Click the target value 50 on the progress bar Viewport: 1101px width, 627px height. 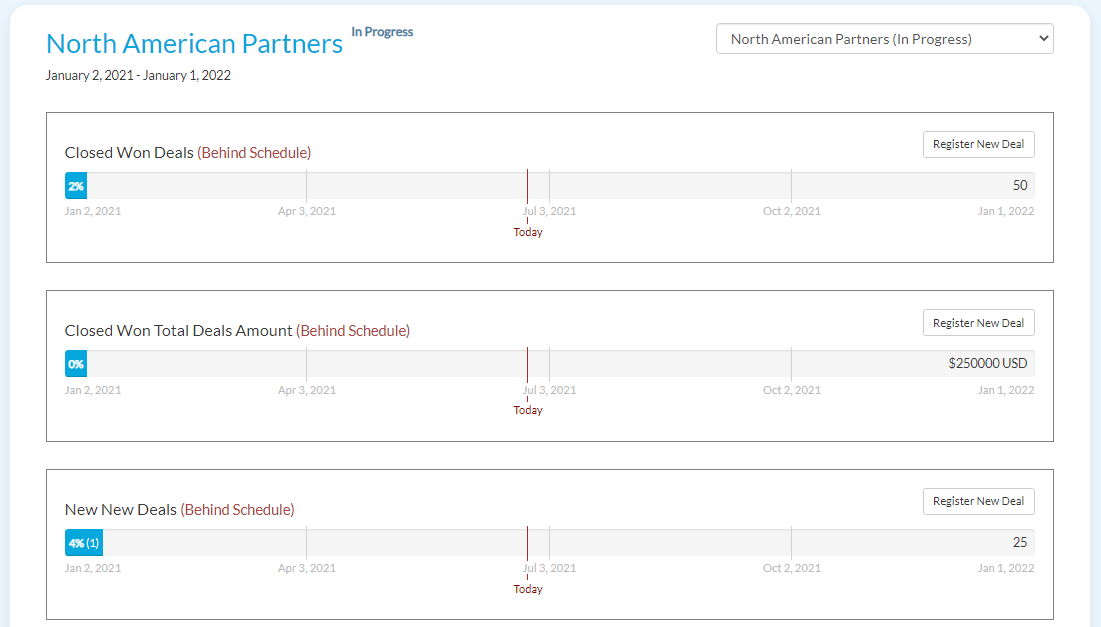pyautogui.click(x=1019, y=186)
